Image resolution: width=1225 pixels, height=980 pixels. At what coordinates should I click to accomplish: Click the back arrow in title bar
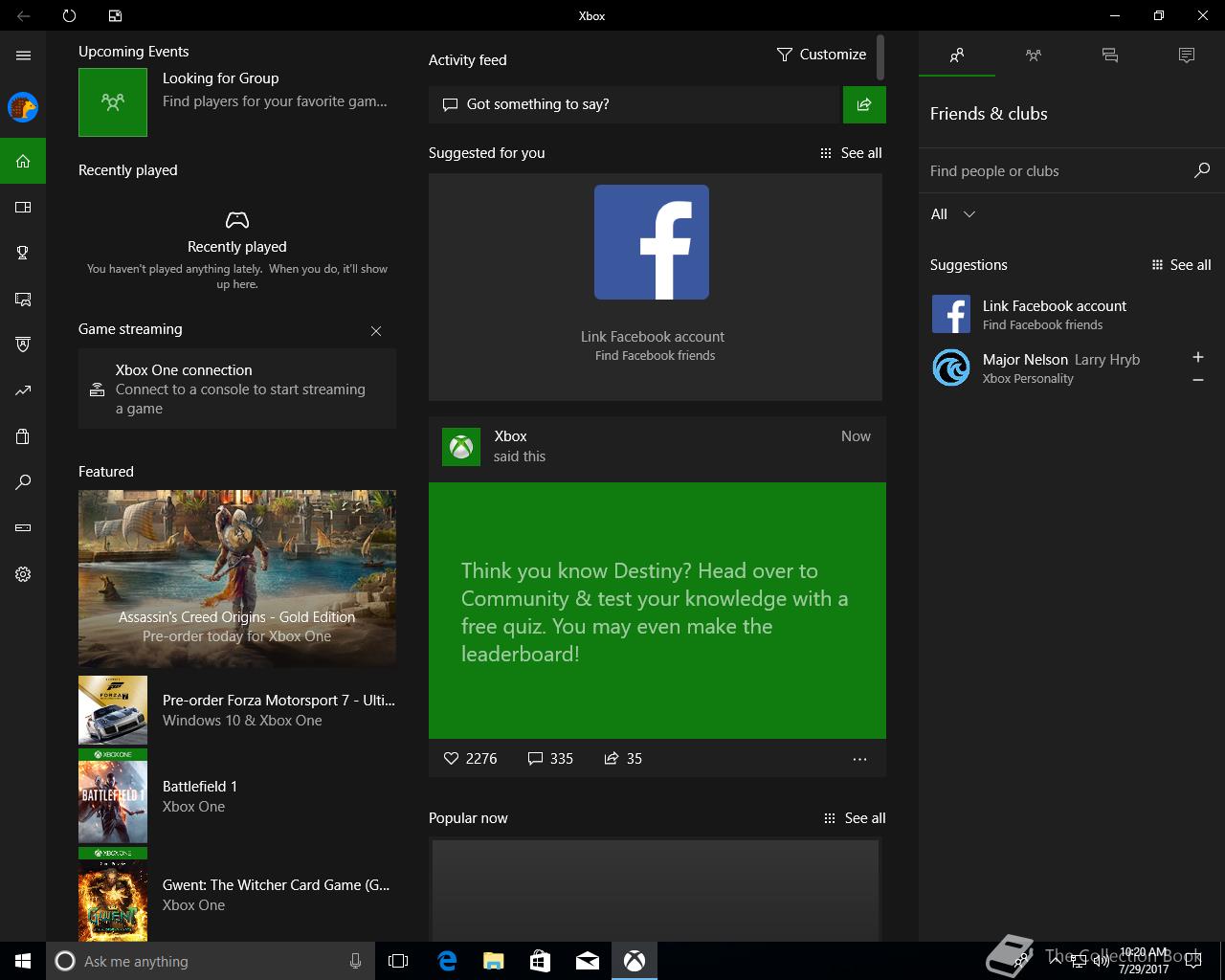(23, 15)
